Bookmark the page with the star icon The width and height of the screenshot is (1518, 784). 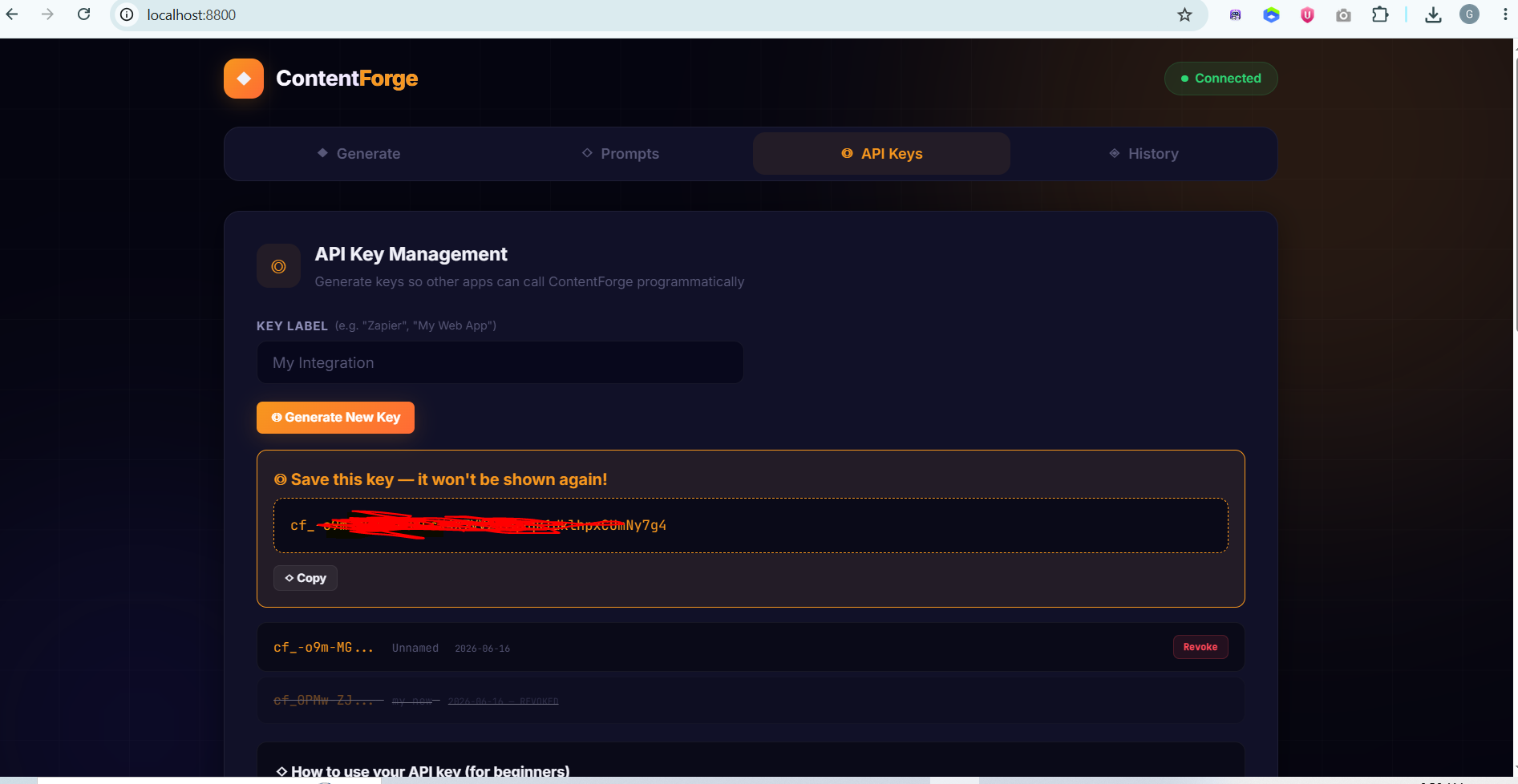click(1184, 14)
